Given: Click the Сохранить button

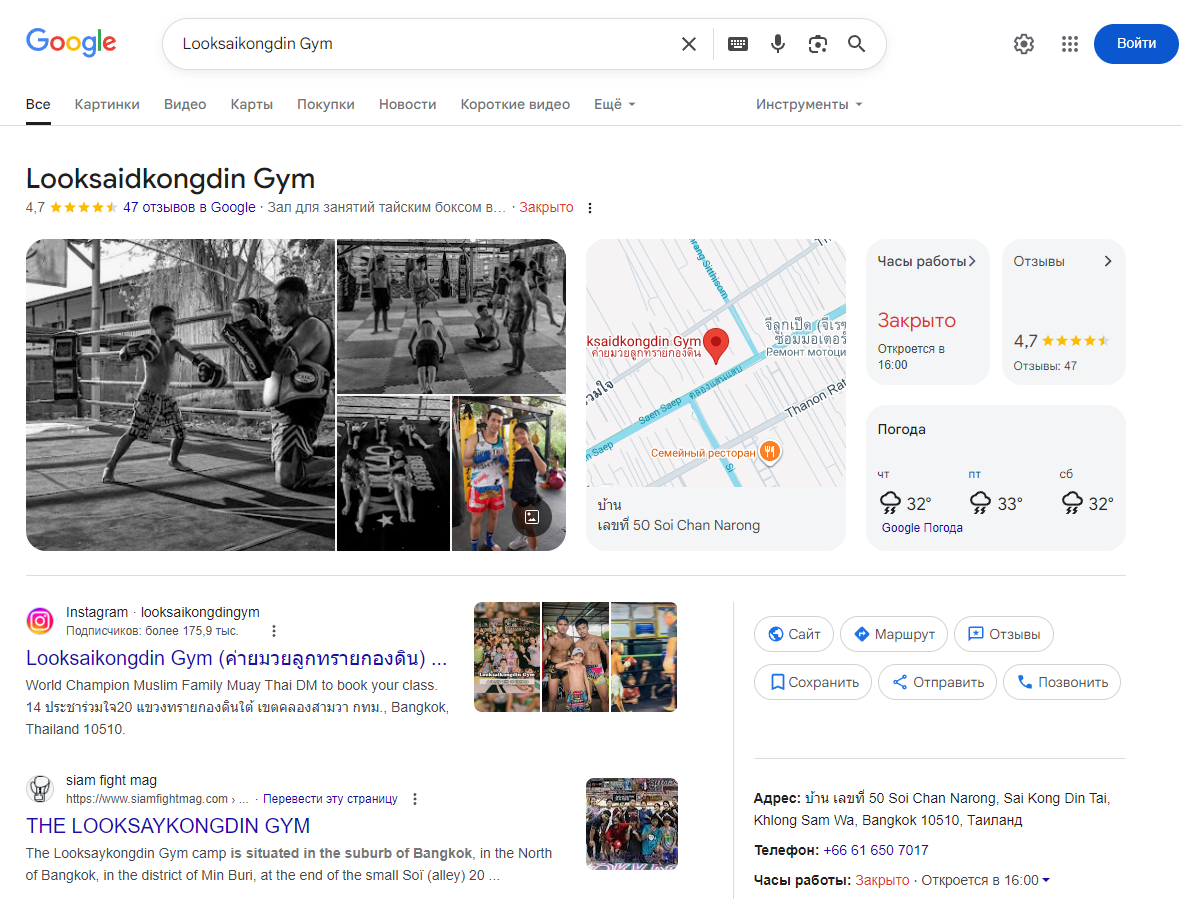Looking at the screenshot, I should pos(813,682).
